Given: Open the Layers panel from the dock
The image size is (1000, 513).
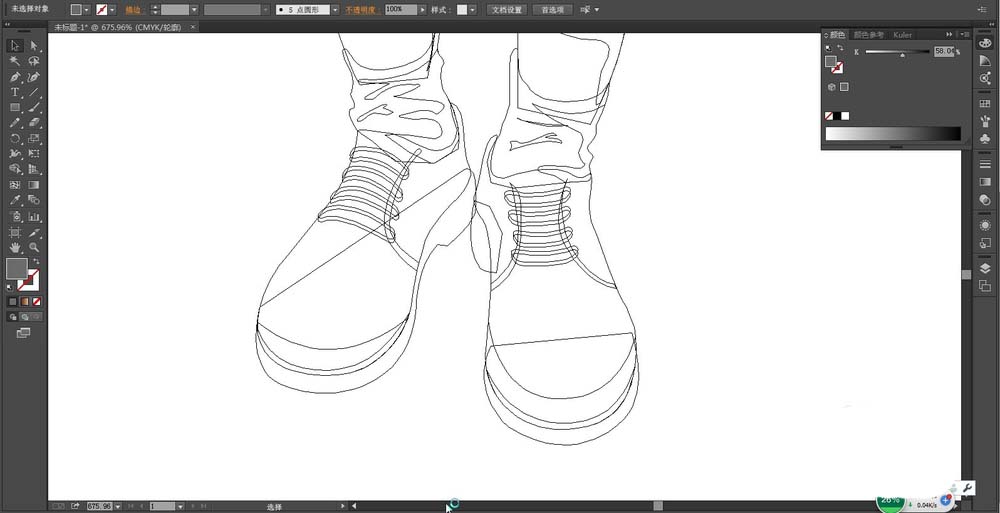Looking at the screenshot, I should pos(985,269).
